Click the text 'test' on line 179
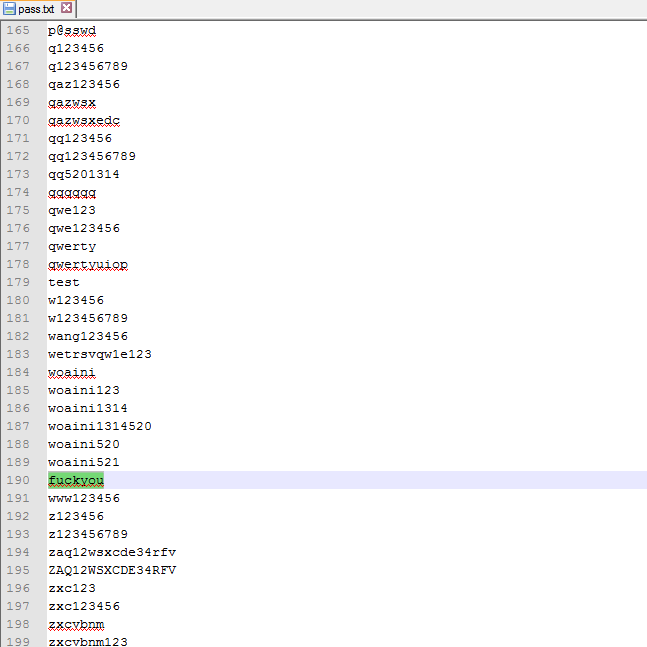The width and height of the screenshot is (647, 647). (64, 282)
